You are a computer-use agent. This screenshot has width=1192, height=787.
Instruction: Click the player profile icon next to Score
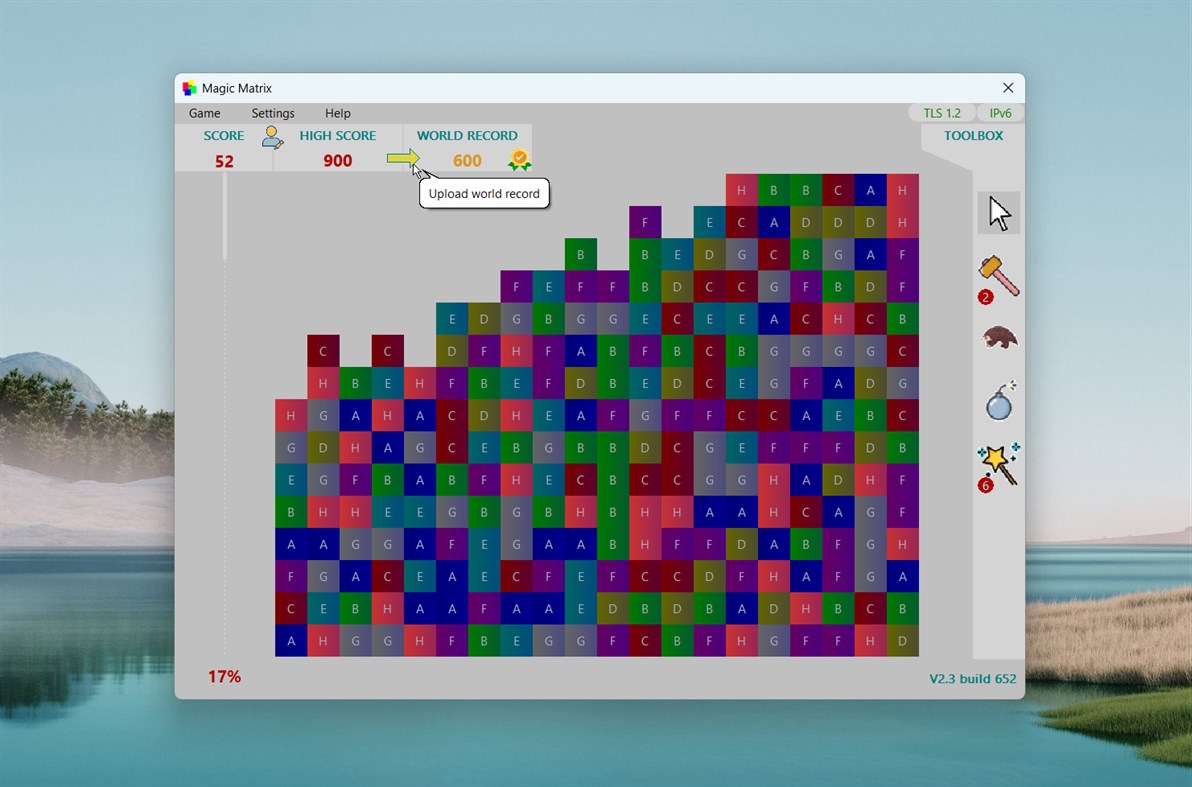click(x=272, y=138)
